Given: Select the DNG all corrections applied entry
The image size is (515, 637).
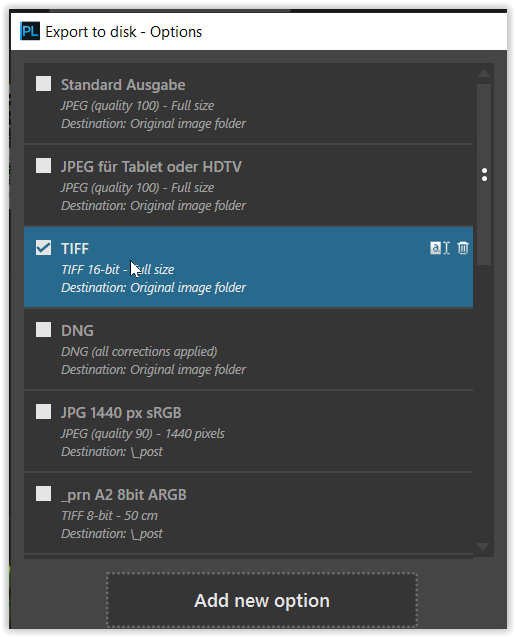Looking at the screenshot, I should click(248, 349).
